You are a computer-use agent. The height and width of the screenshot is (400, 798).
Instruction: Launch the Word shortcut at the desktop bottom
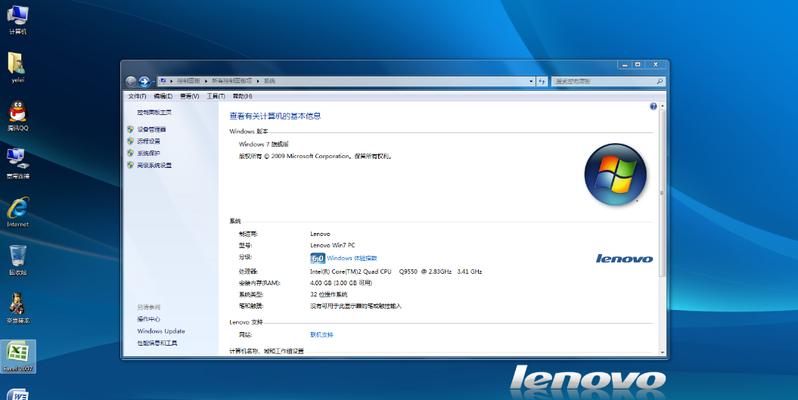(x=18, y=395)
